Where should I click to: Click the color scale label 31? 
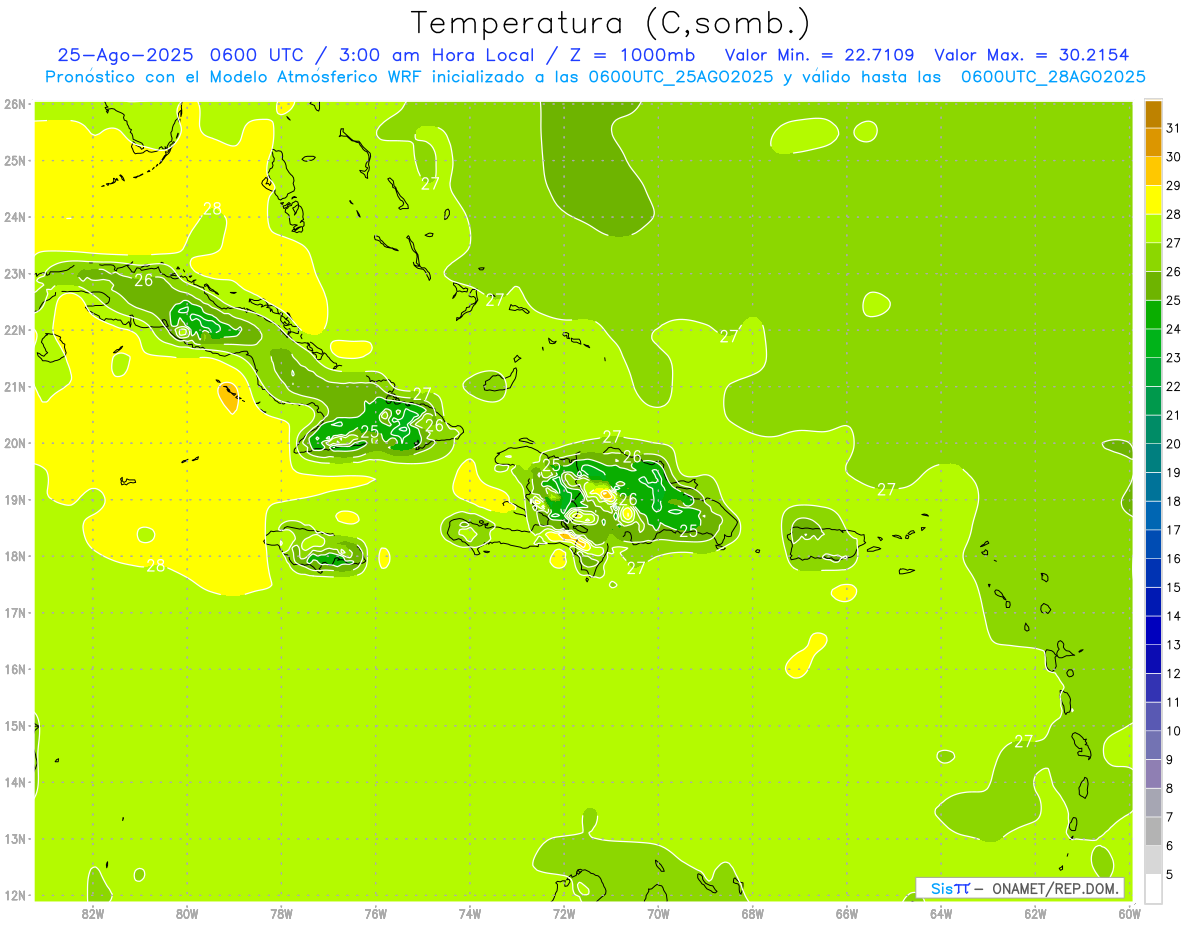pyautogui.click(x=1173, y=128)
